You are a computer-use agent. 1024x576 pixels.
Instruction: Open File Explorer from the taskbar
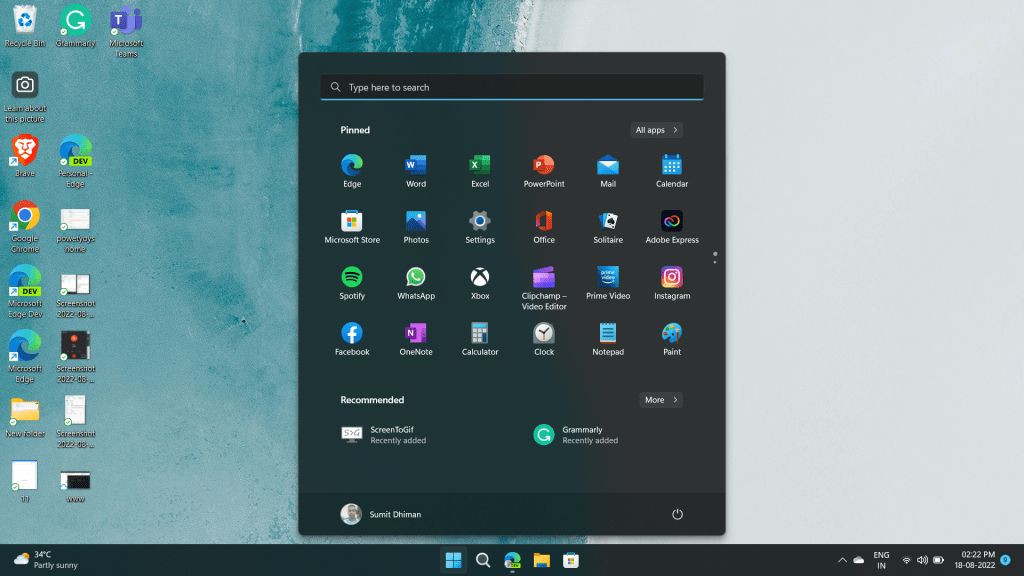point(541,560)
